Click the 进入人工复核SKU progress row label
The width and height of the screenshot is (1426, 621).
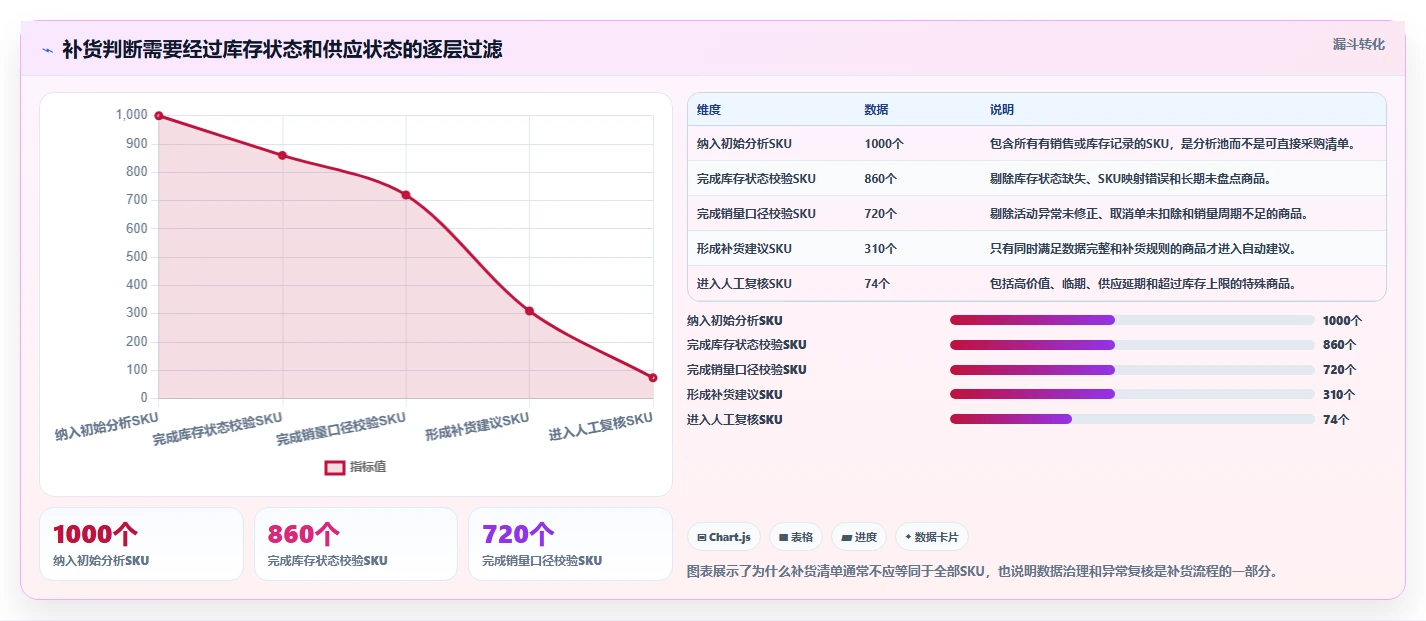735,420
